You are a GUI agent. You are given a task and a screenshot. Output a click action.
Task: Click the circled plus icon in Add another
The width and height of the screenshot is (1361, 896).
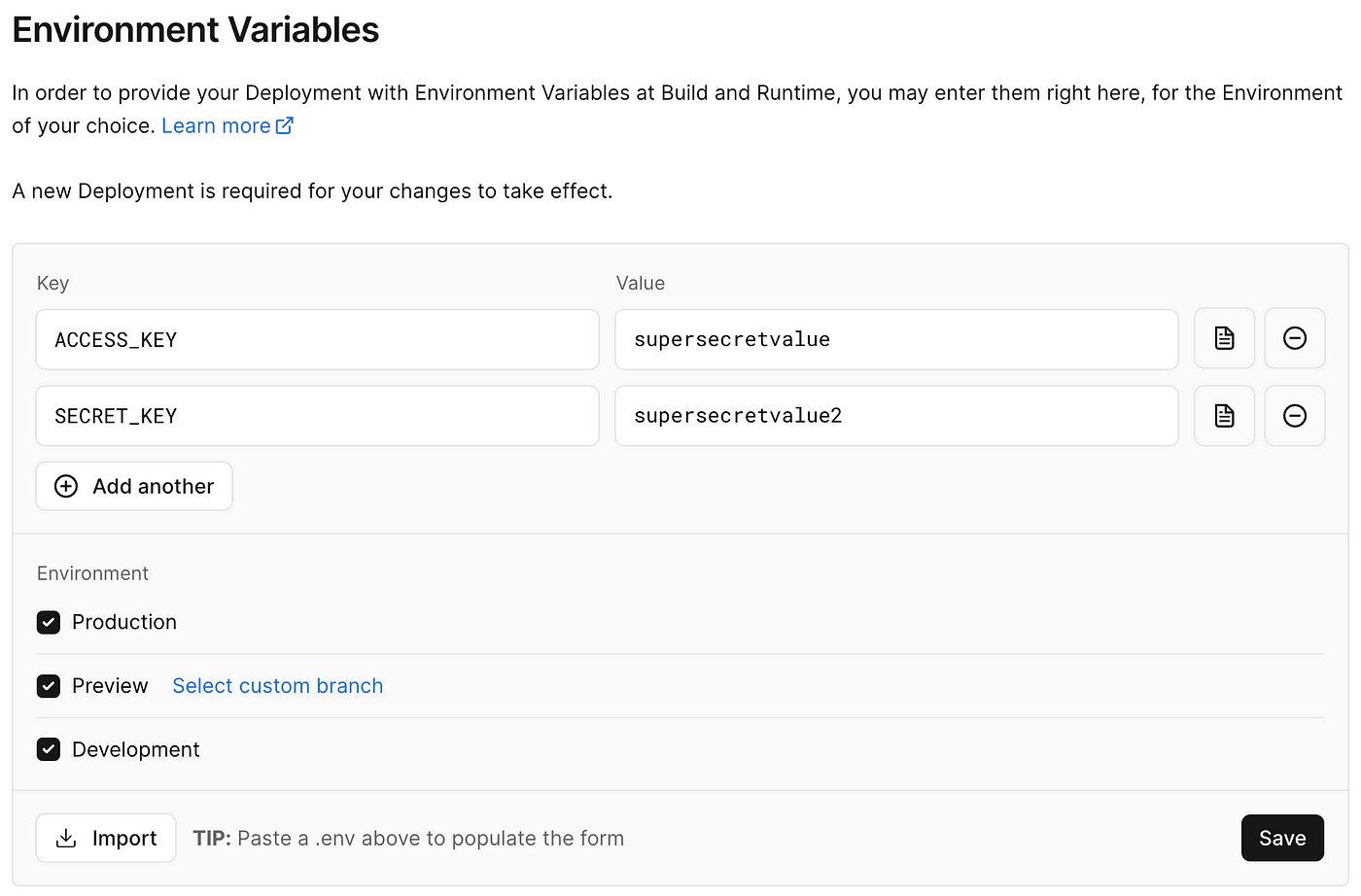point(66,486)
